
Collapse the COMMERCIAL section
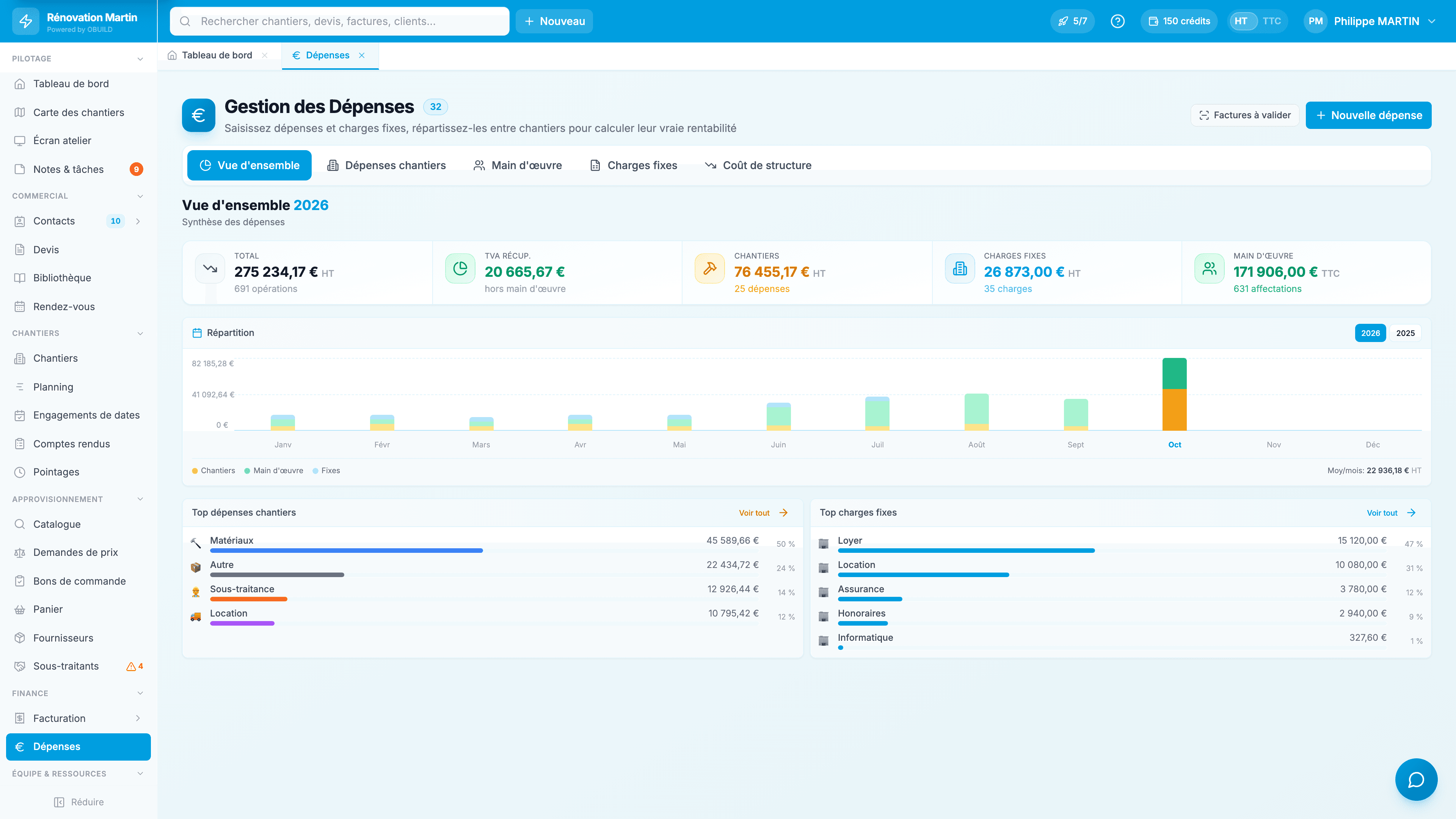pyautogui.click(x=140, y=196)
